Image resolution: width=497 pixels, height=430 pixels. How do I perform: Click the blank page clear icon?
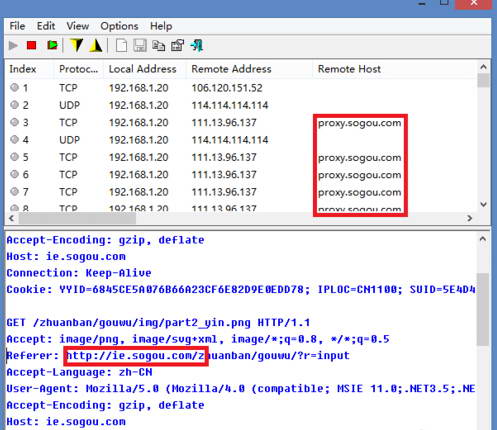point(121,45)
